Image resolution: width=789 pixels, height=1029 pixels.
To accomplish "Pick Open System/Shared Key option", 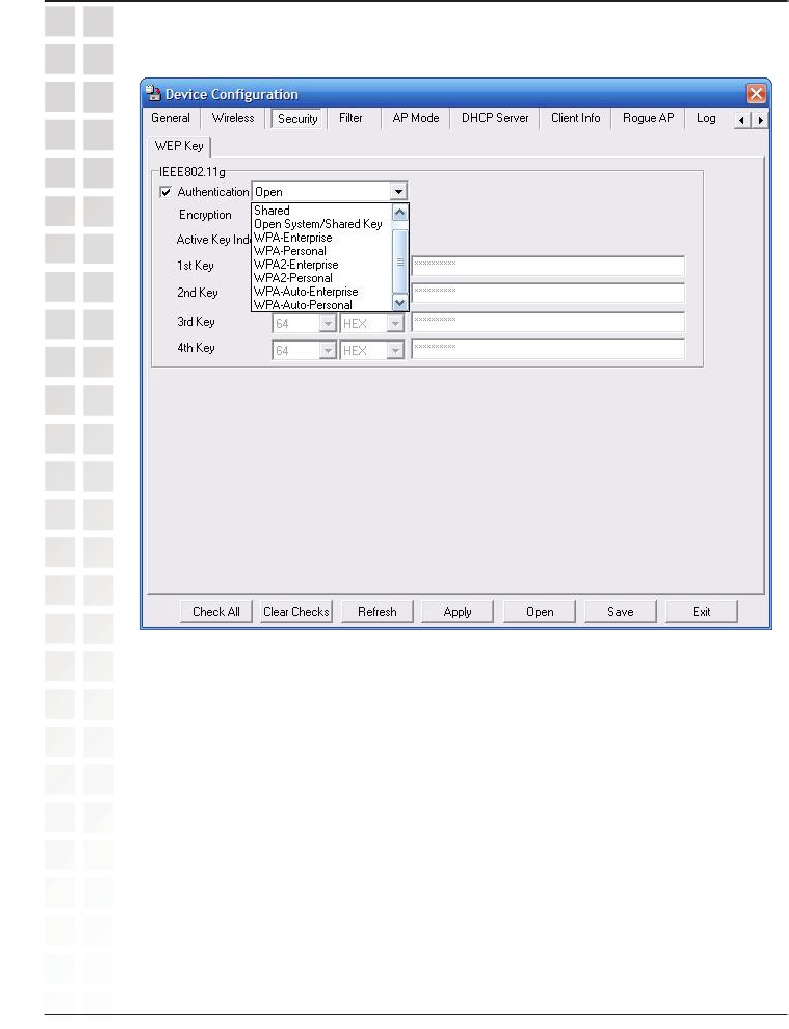I will click(318, 225).
